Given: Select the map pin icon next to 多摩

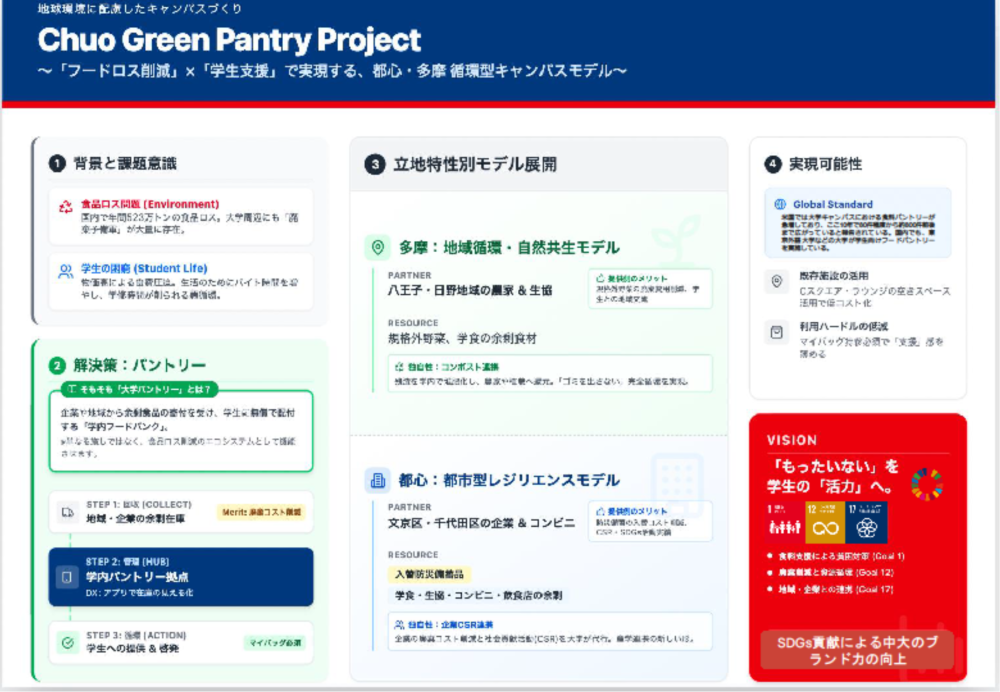Looking at the screenshot, I should pyautogui.click(x=377, y=247).
